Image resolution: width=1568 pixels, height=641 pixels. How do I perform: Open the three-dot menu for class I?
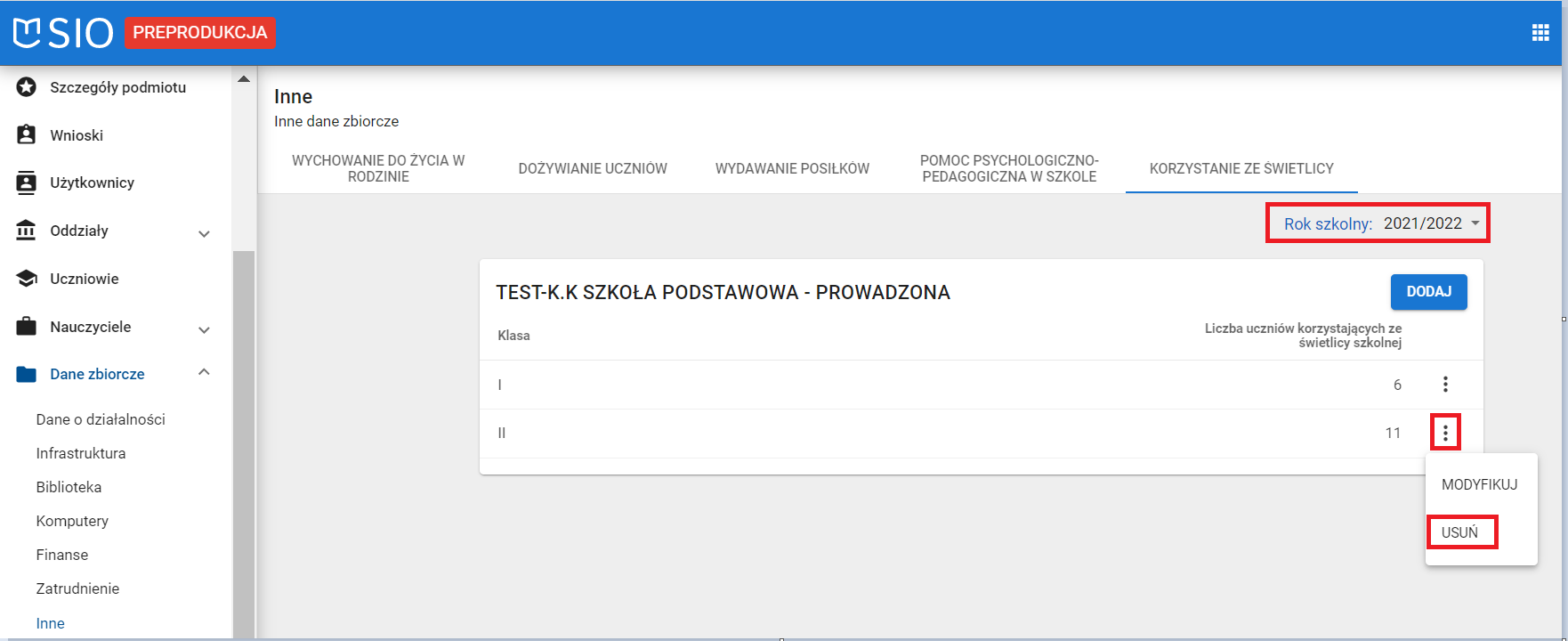point(1445,385)
